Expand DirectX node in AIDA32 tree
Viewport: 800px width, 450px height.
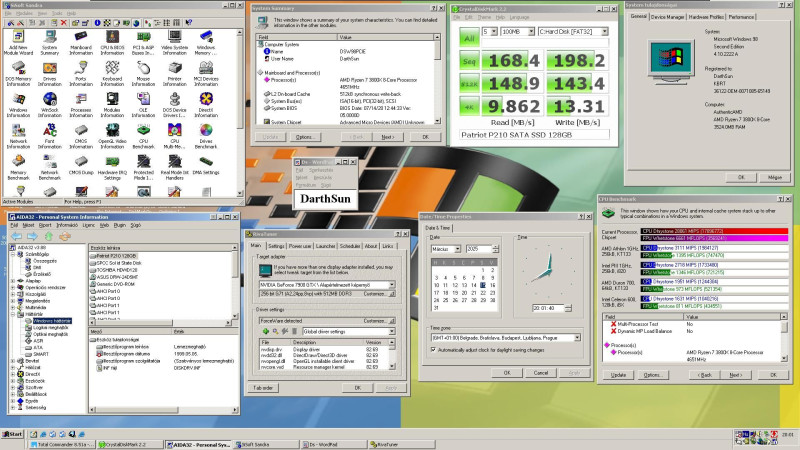(13, 374)
